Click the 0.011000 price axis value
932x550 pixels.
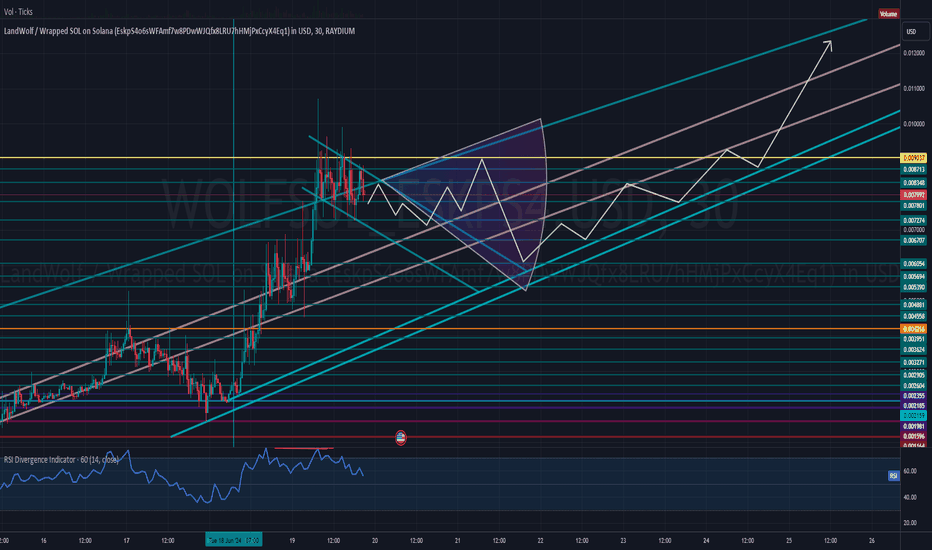914,89
